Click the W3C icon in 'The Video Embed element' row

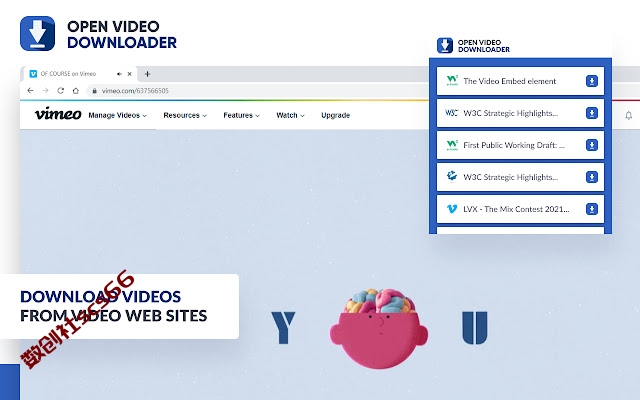452,80
